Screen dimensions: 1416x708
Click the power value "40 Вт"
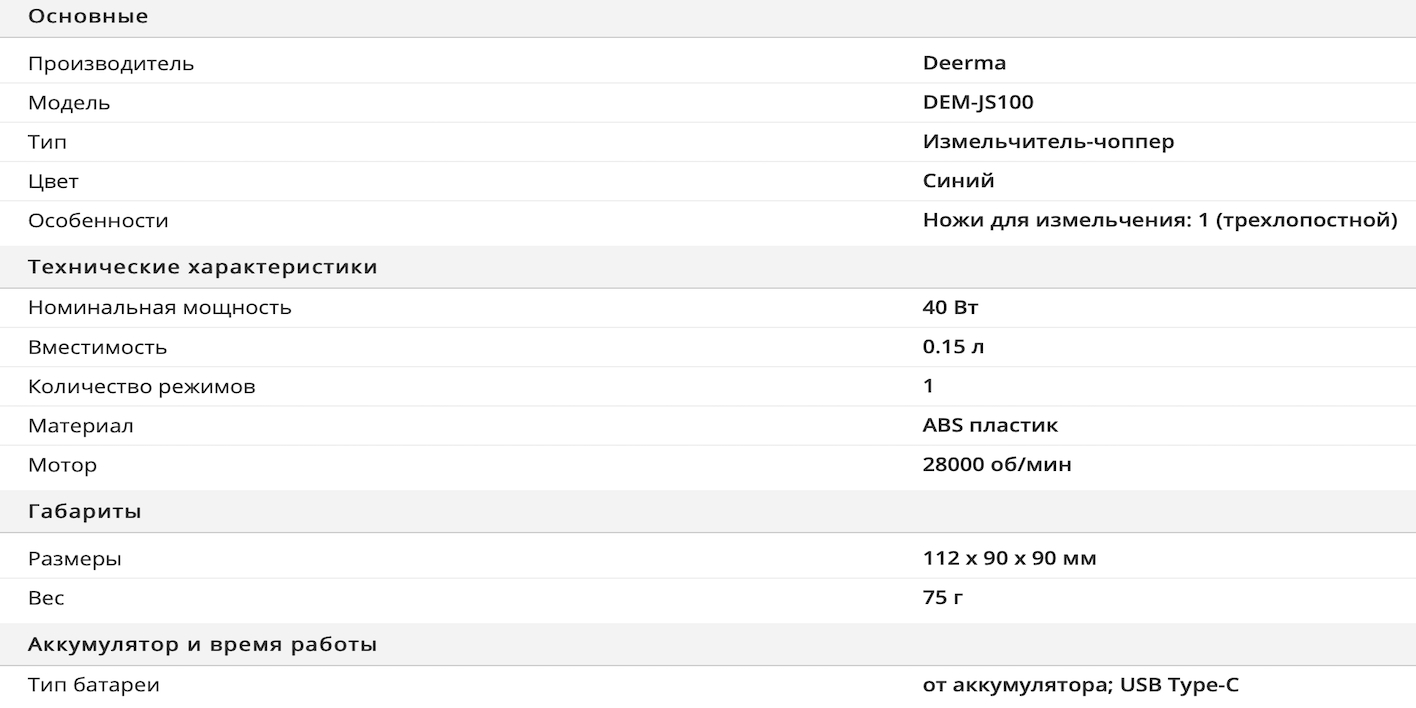(x=950, y=307)
